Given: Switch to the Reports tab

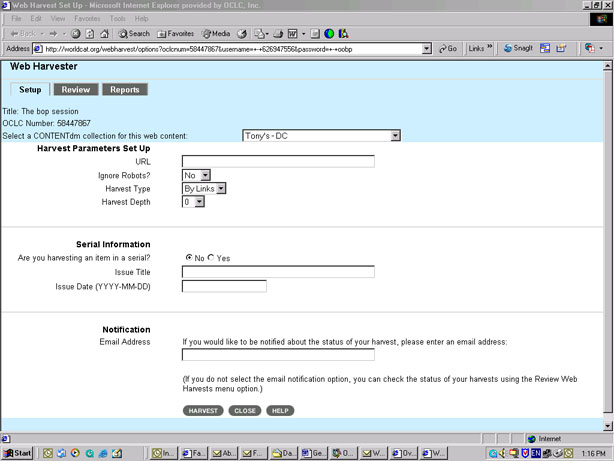Looking at the screenshot, I should click(125, 90).
